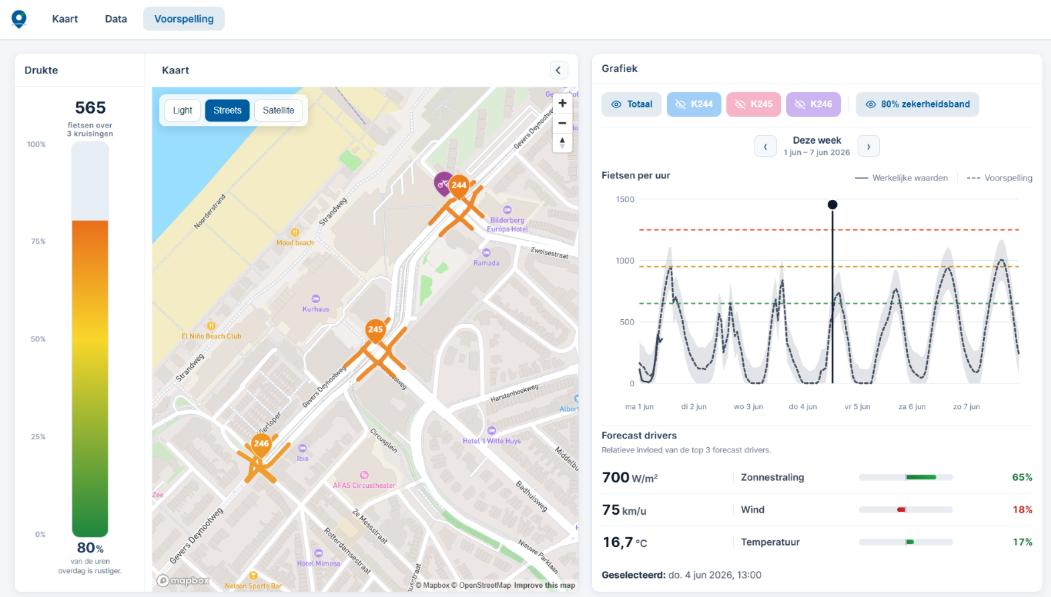Click the 700 W/m² value
The image size is (1051, 597).
pos(630,477)
